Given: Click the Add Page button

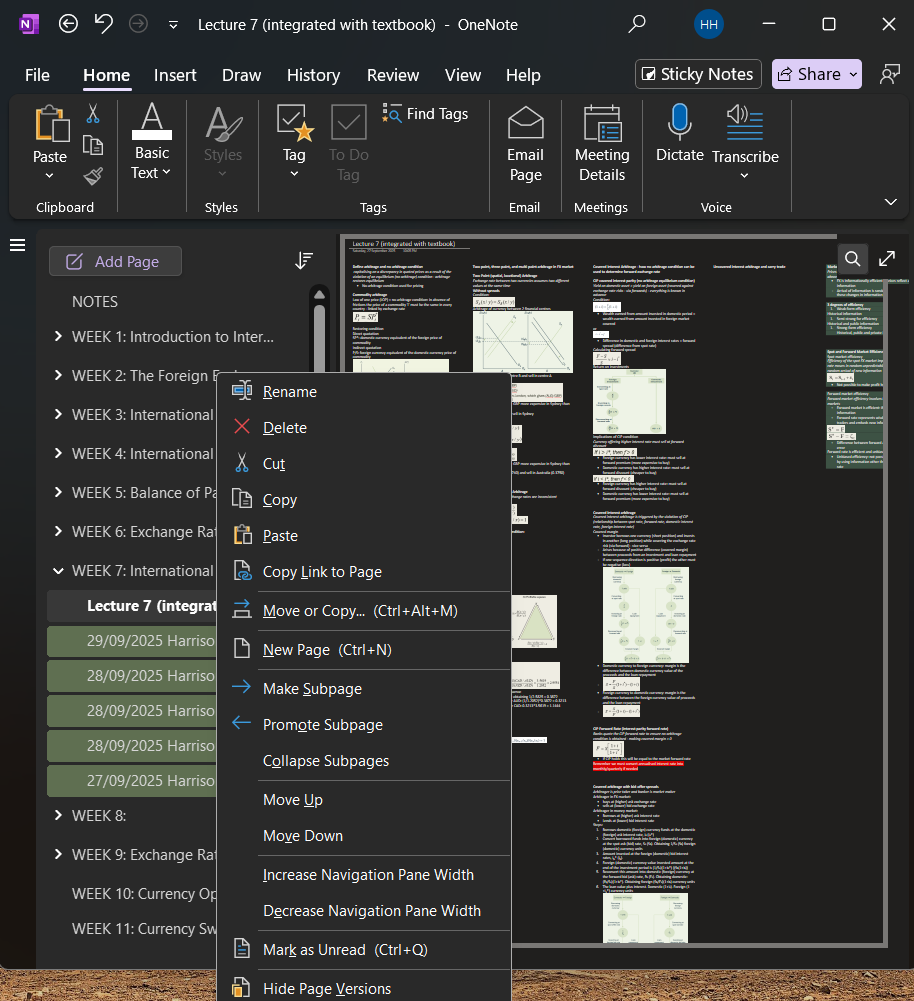Looking at the screenshot, I should point(115,260).
